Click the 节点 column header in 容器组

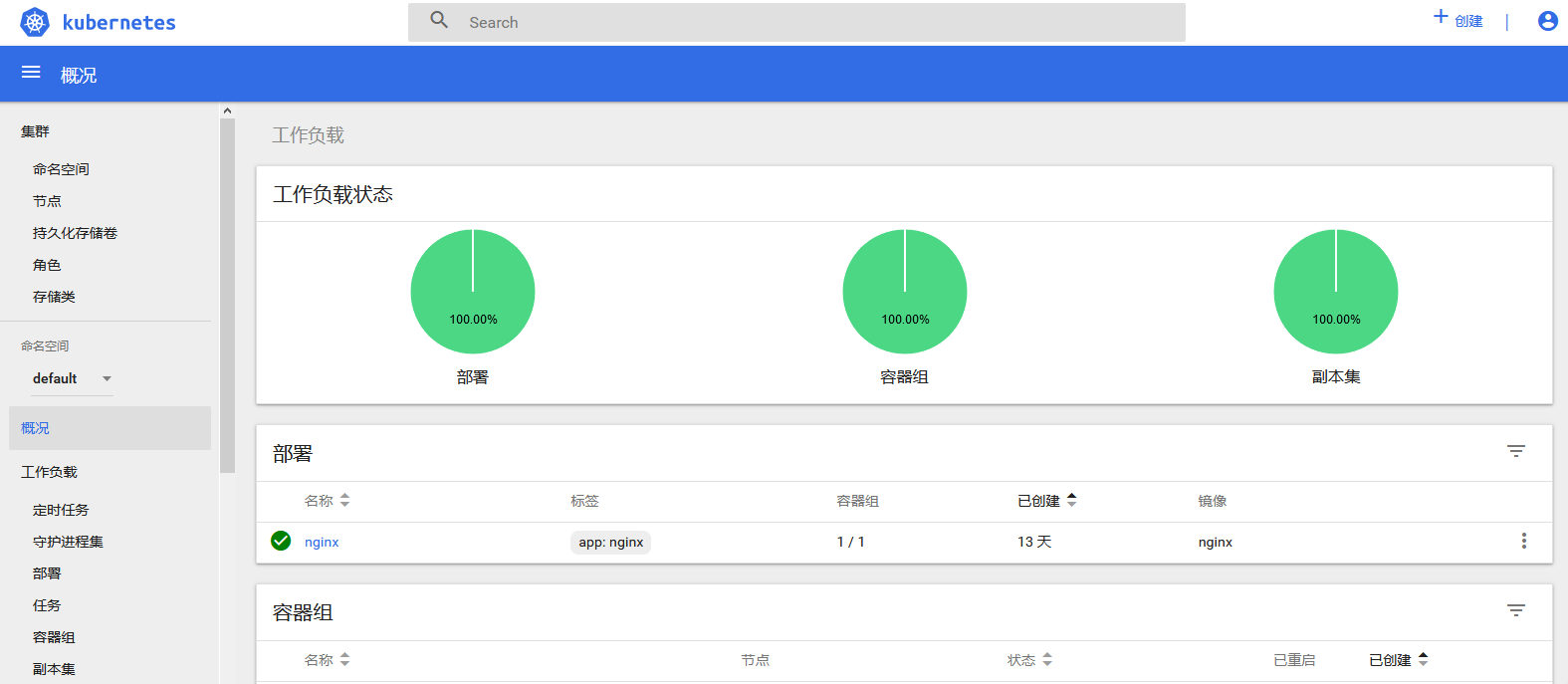coord(755,660)
